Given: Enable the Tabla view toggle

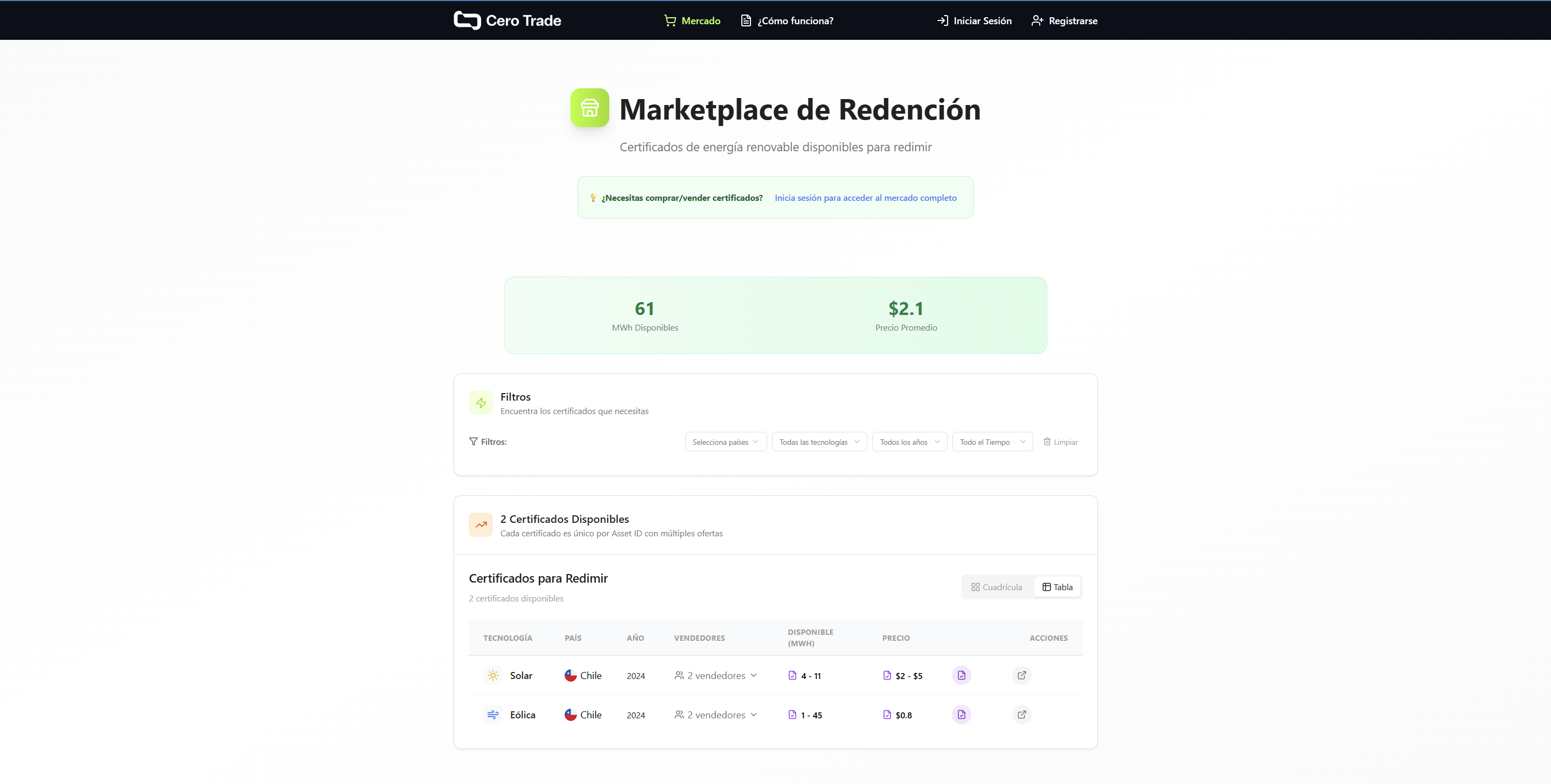Looking at the screenshot, I should click(1058, 586).
